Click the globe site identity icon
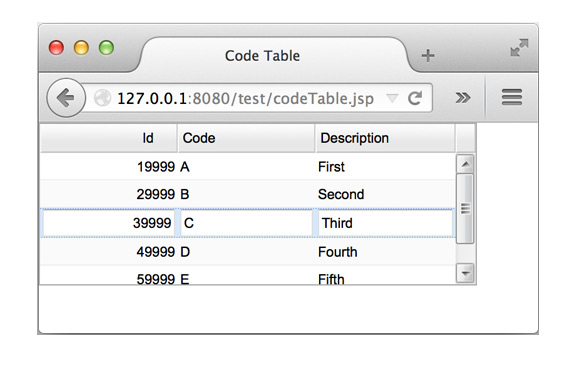This screenshot has width=576, height=371. [102, 98]
